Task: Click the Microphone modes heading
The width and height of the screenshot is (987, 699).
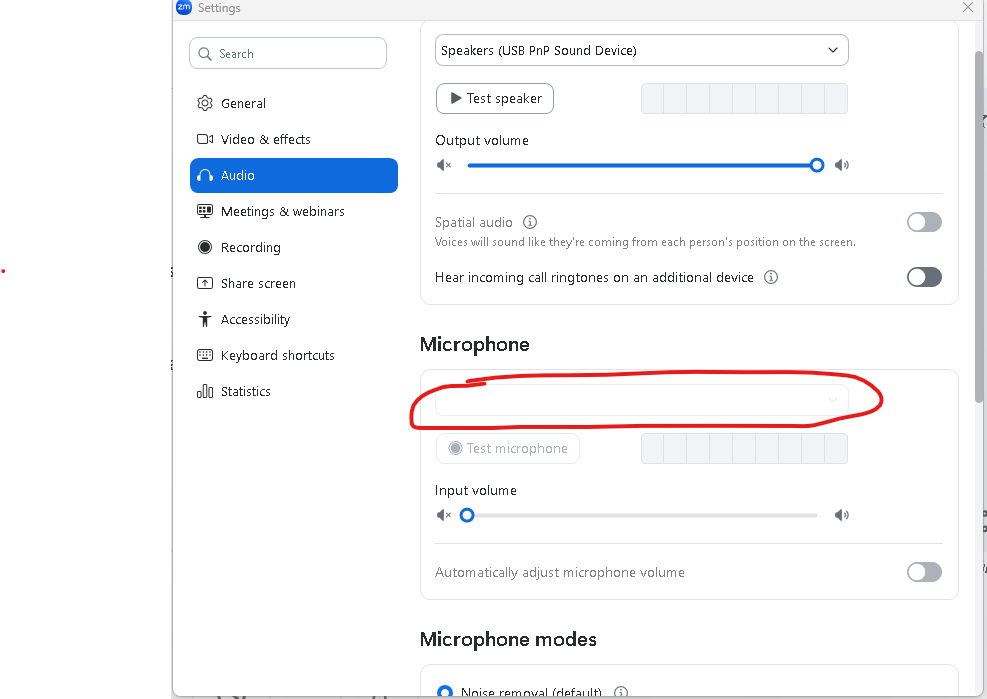Action: click(508, 639)
